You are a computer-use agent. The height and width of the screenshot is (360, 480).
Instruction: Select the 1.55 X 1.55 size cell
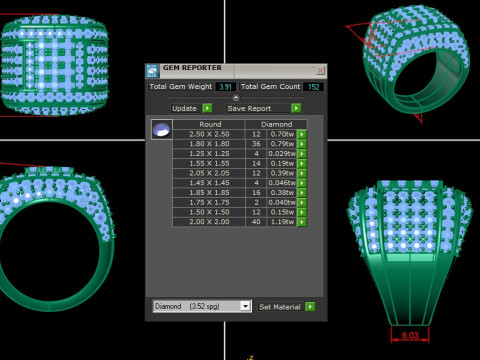(209, 163)
